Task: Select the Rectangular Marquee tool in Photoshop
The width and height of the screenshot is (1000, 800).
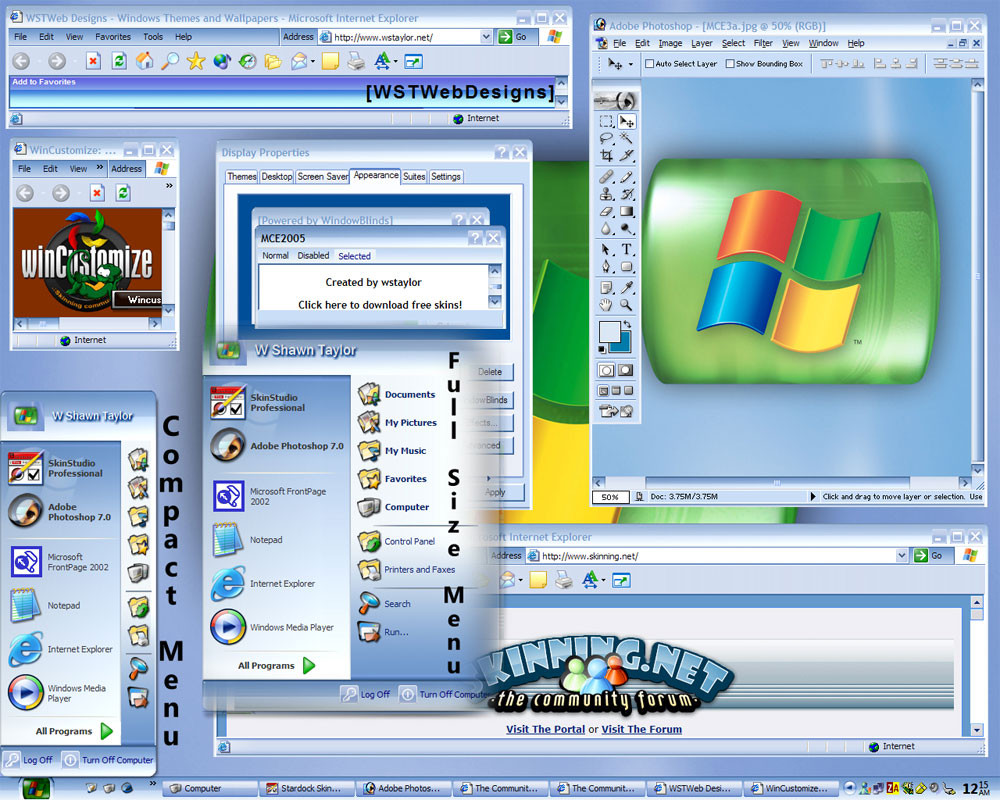Action: coord(607,121)
